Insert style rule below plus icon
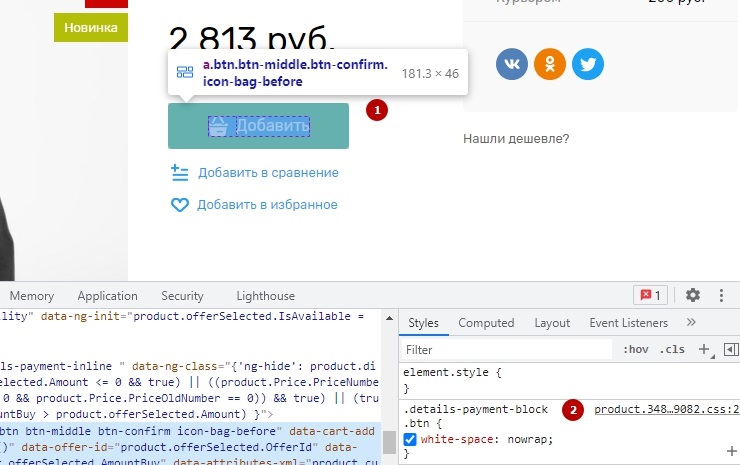The width and height of the screenshot is (740, 465). 732,451
